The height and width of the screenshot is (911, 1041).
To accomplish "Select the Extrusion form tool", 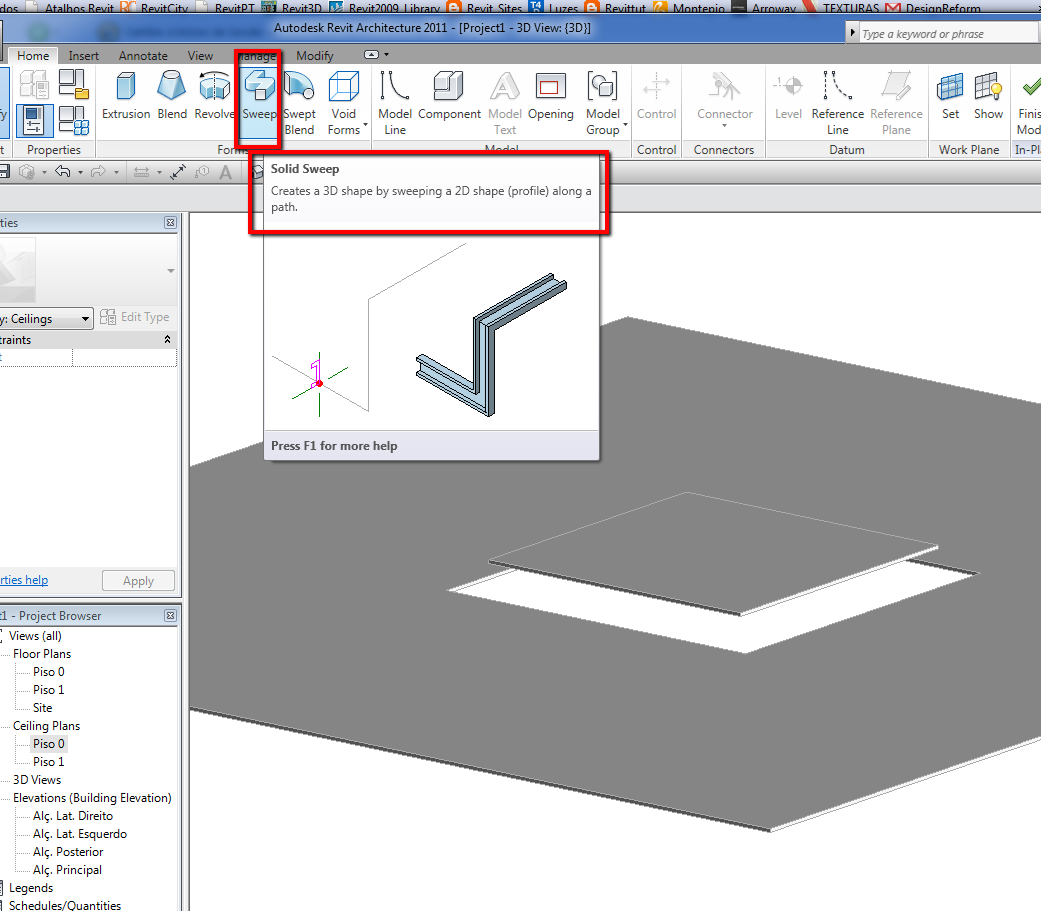I will point(126,96).
